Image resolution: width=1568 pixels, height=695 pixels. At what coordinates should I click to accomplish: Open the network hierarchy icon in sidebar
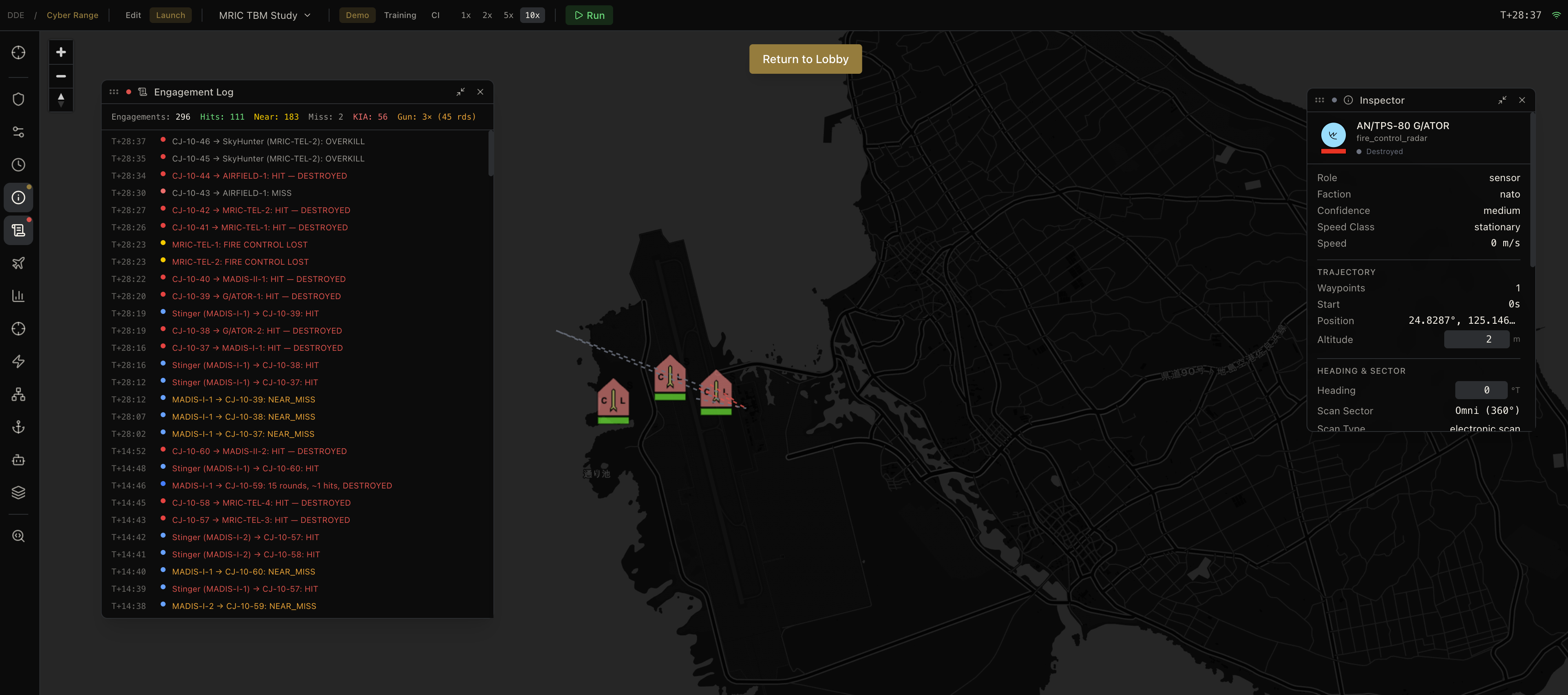tap(18, 394)
